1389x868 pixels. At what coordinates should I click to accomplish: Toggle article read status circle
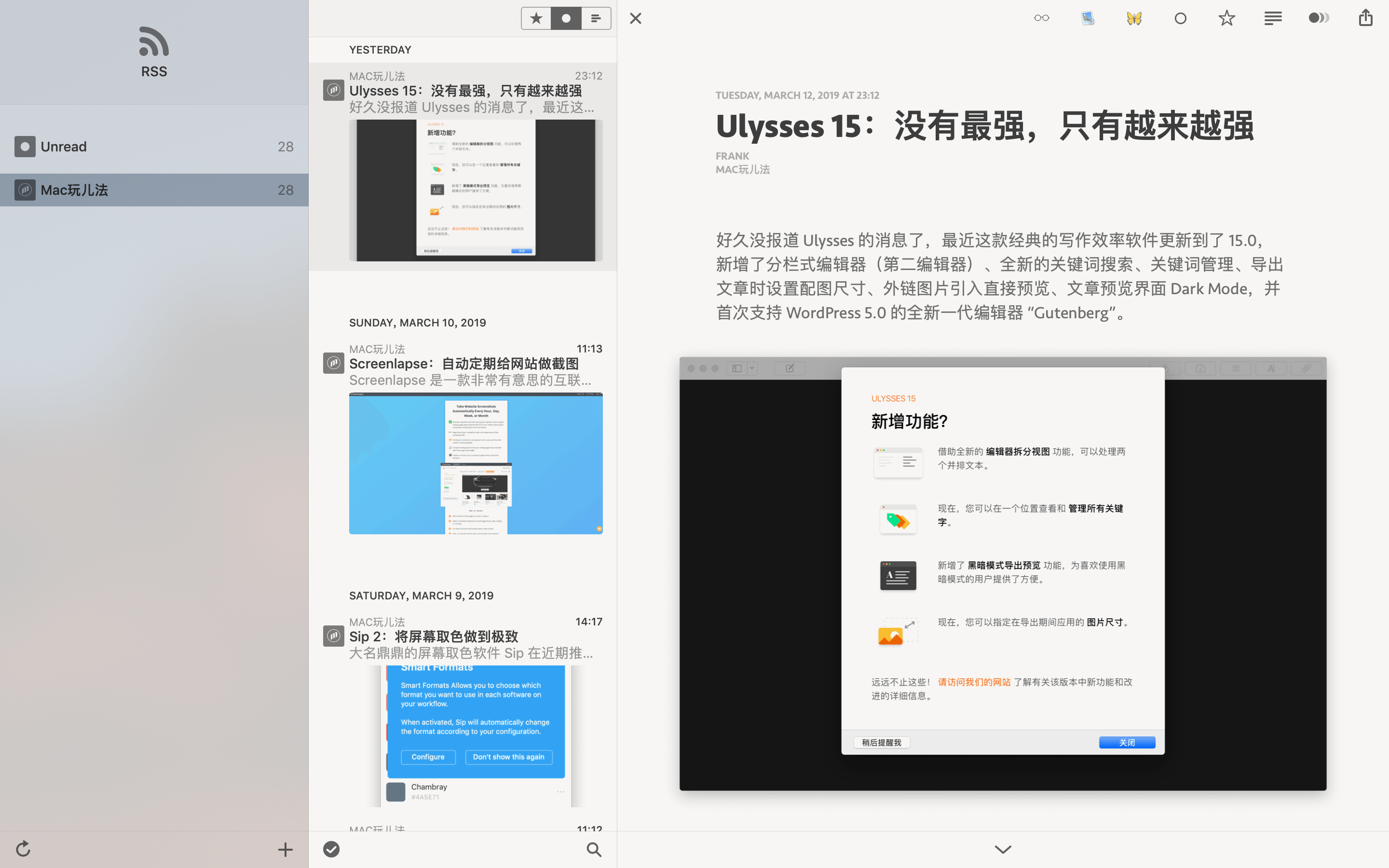[1181, 18]
